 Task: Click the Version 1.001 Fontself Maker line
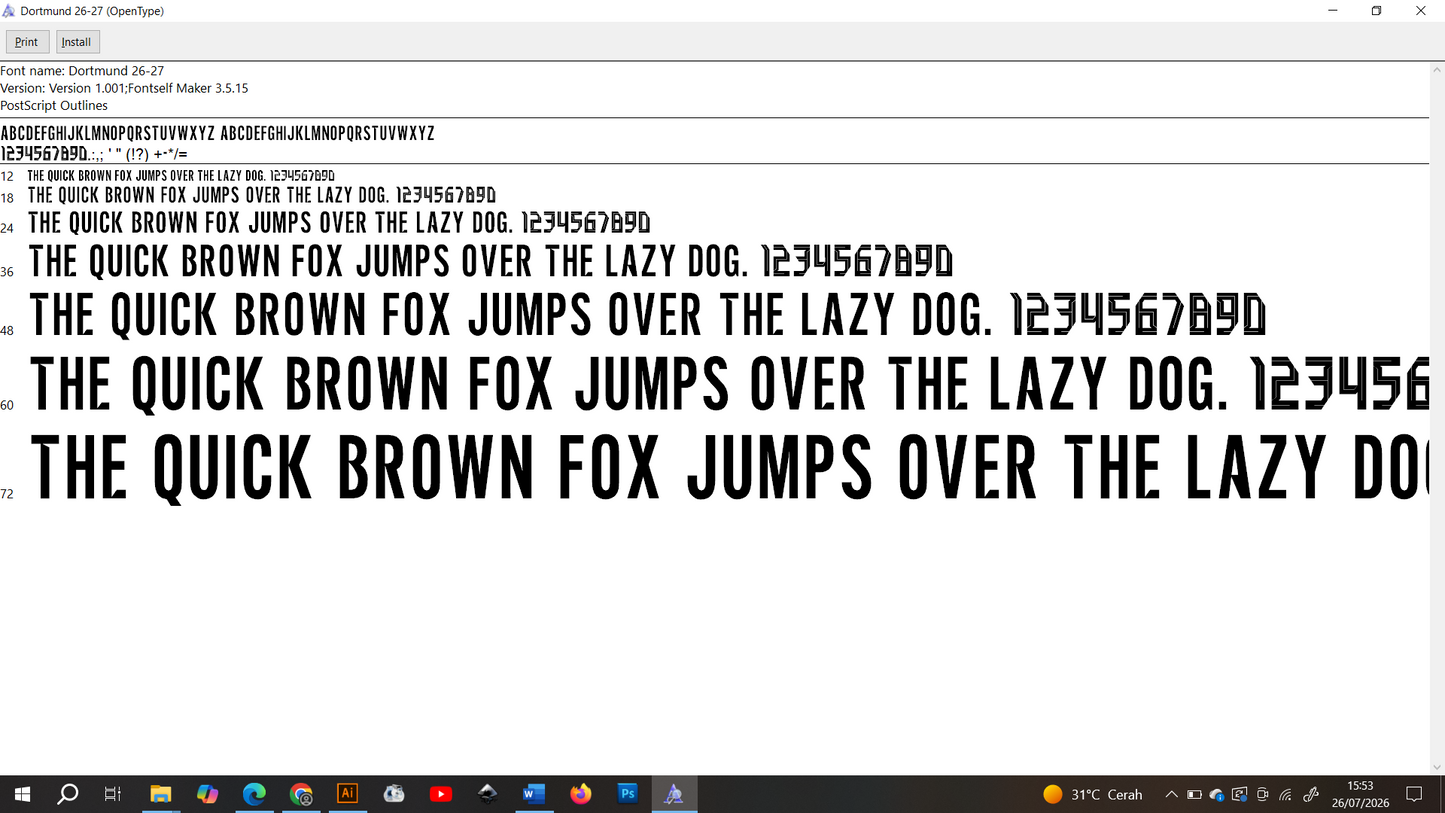pos(124,88)
